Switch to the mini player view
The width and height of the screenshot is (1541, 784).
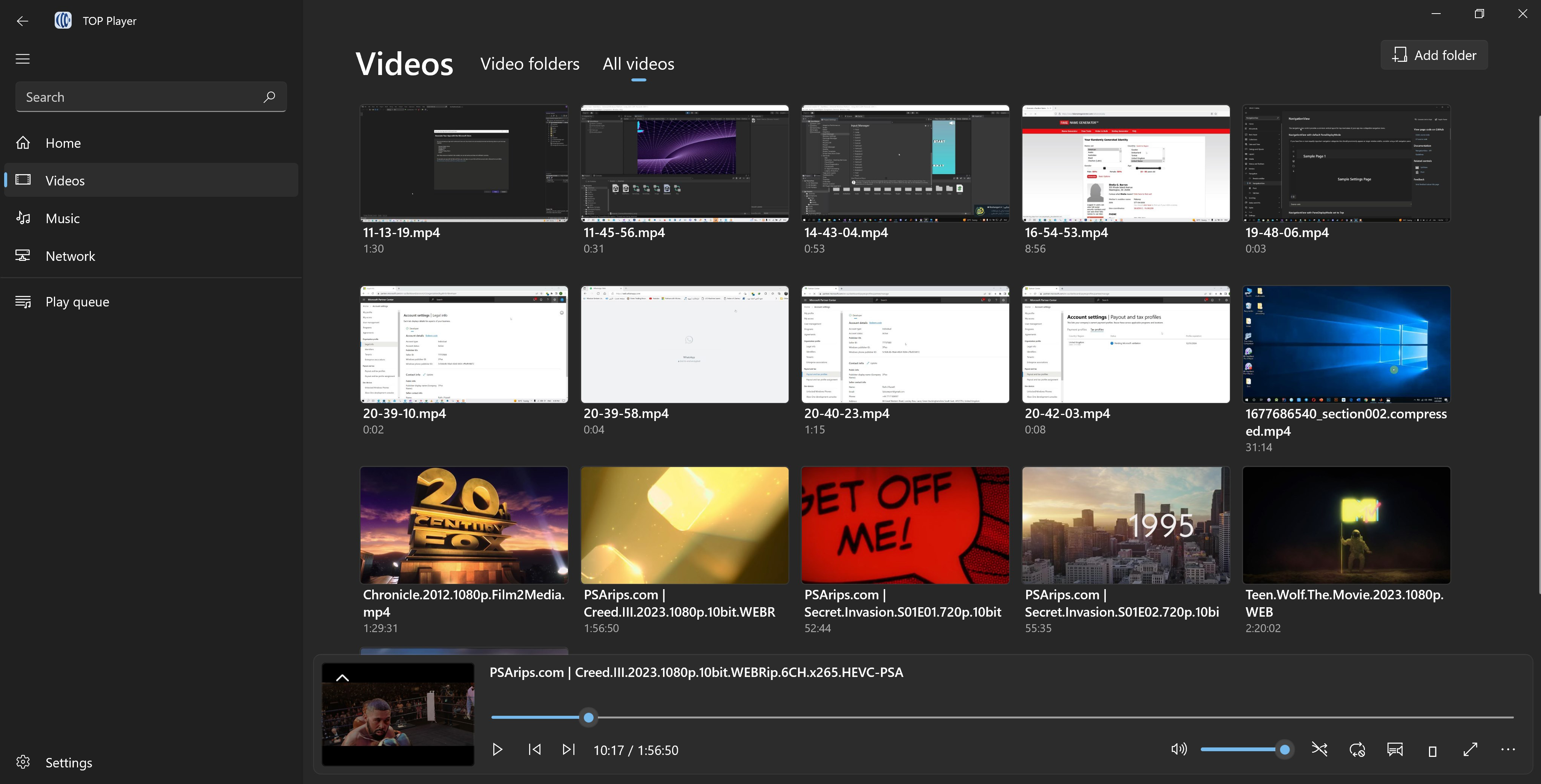pyautogui.click(x=1433, y=750)
